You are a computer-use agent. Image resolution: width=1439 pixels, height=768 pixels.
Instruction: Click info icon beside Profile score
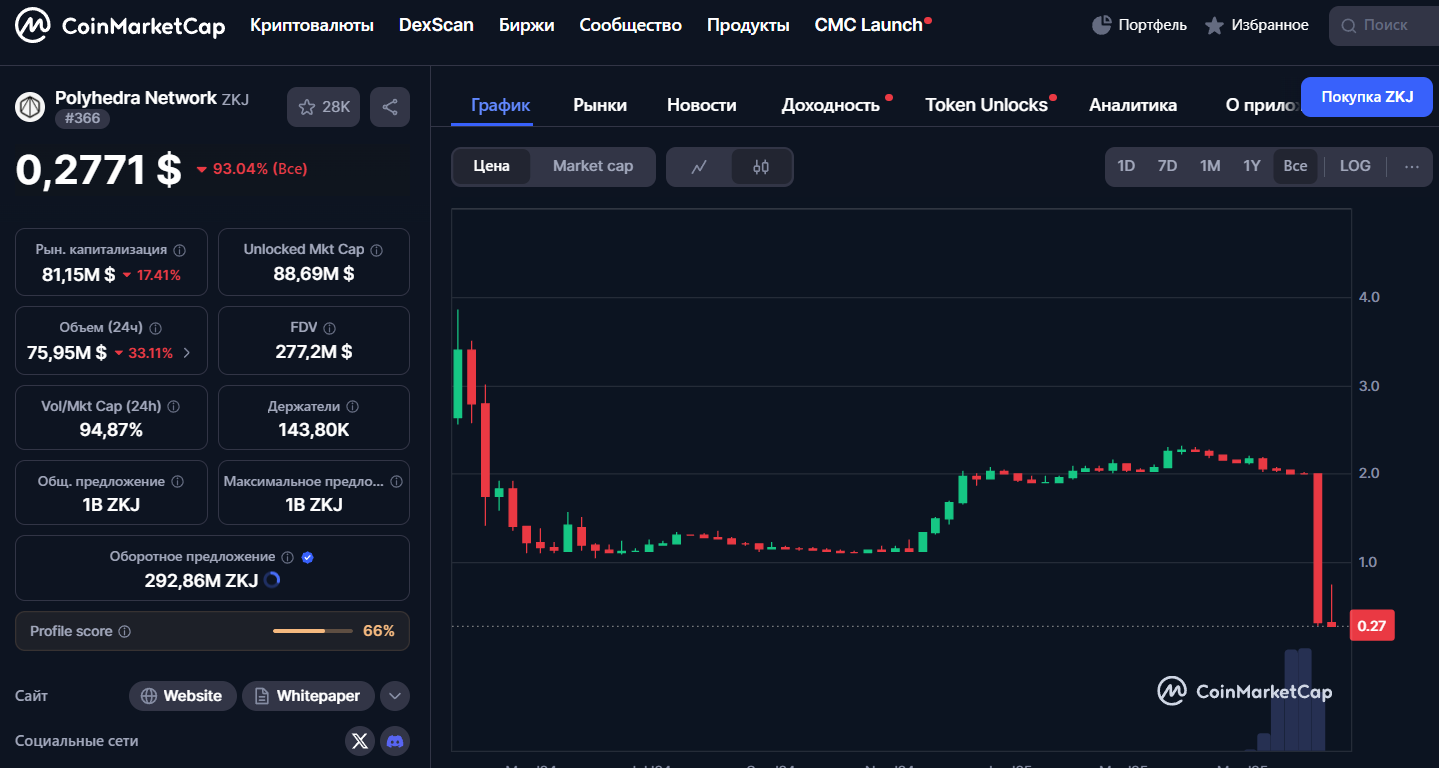125,632
